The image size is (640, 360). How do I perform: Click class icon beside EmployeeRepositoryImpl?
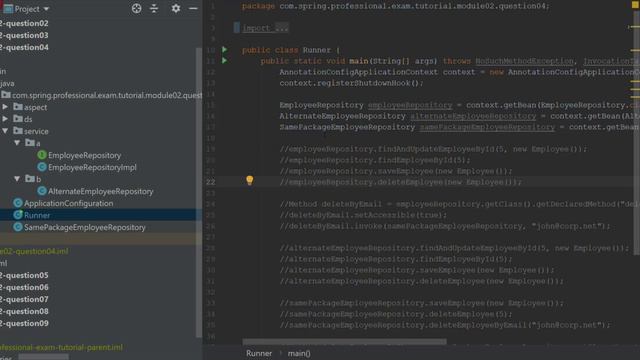[x=42, y=167]
